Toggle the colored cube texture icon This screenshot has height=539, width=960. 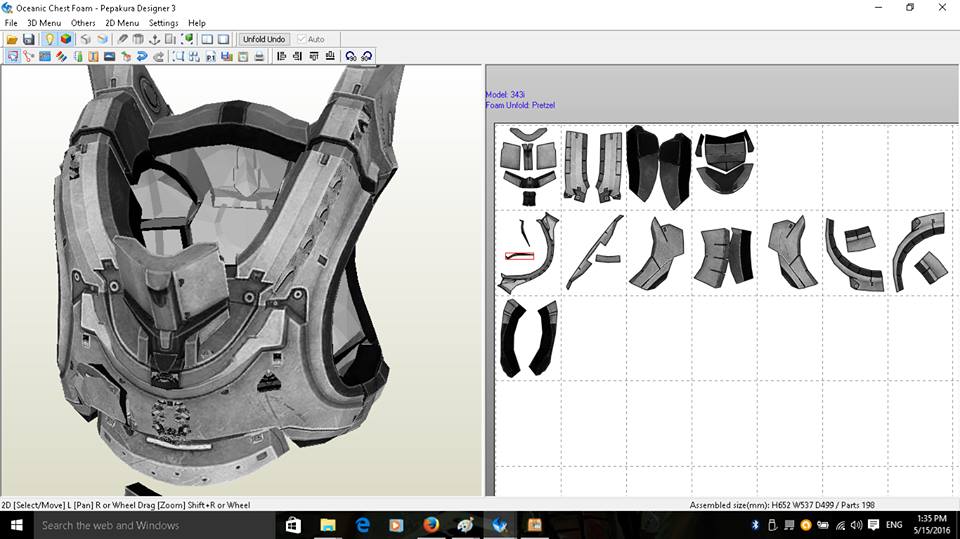pos(66,39)
